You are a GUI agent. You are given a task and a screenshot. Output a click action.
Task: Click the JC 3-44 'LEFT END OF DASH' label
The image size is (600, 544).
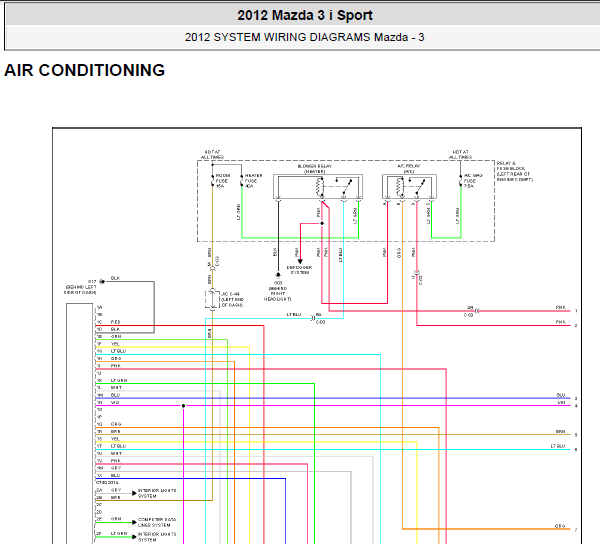coord(232,300)
